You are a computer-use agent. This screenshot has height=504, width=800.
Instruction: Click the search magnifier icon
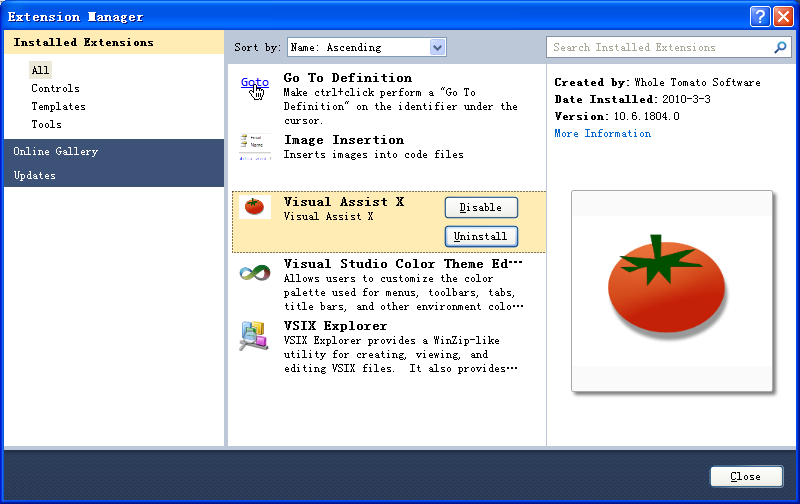coord(780,47)
